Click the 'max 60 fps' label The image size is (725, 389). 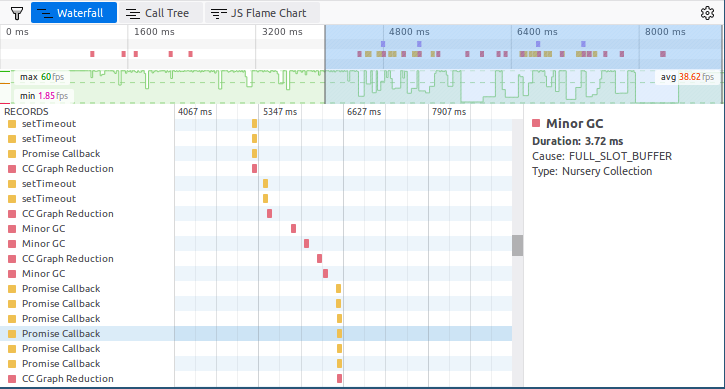coord(42,77)
